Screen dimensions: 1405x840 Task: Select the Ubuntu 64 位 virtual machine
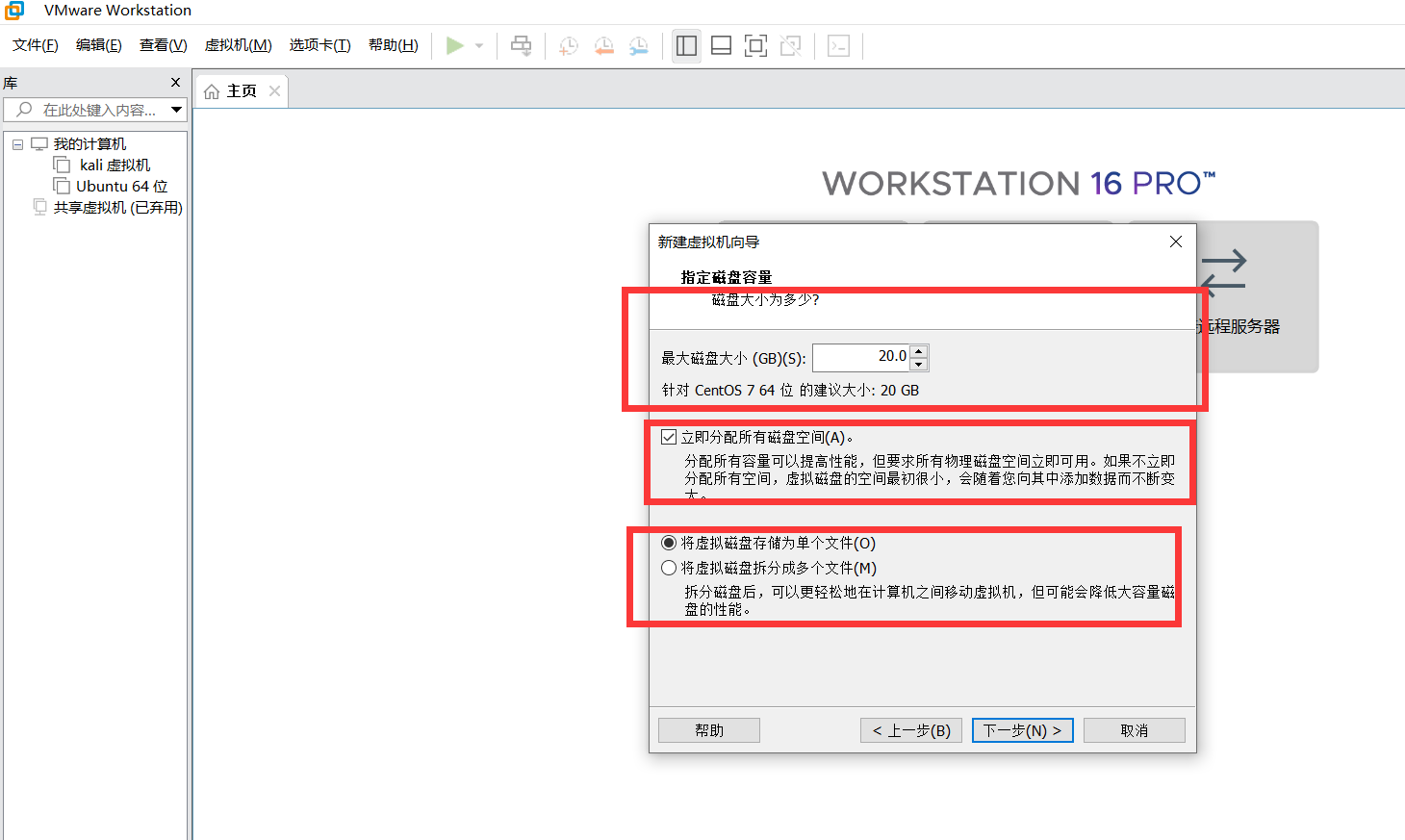coord(121,187)
